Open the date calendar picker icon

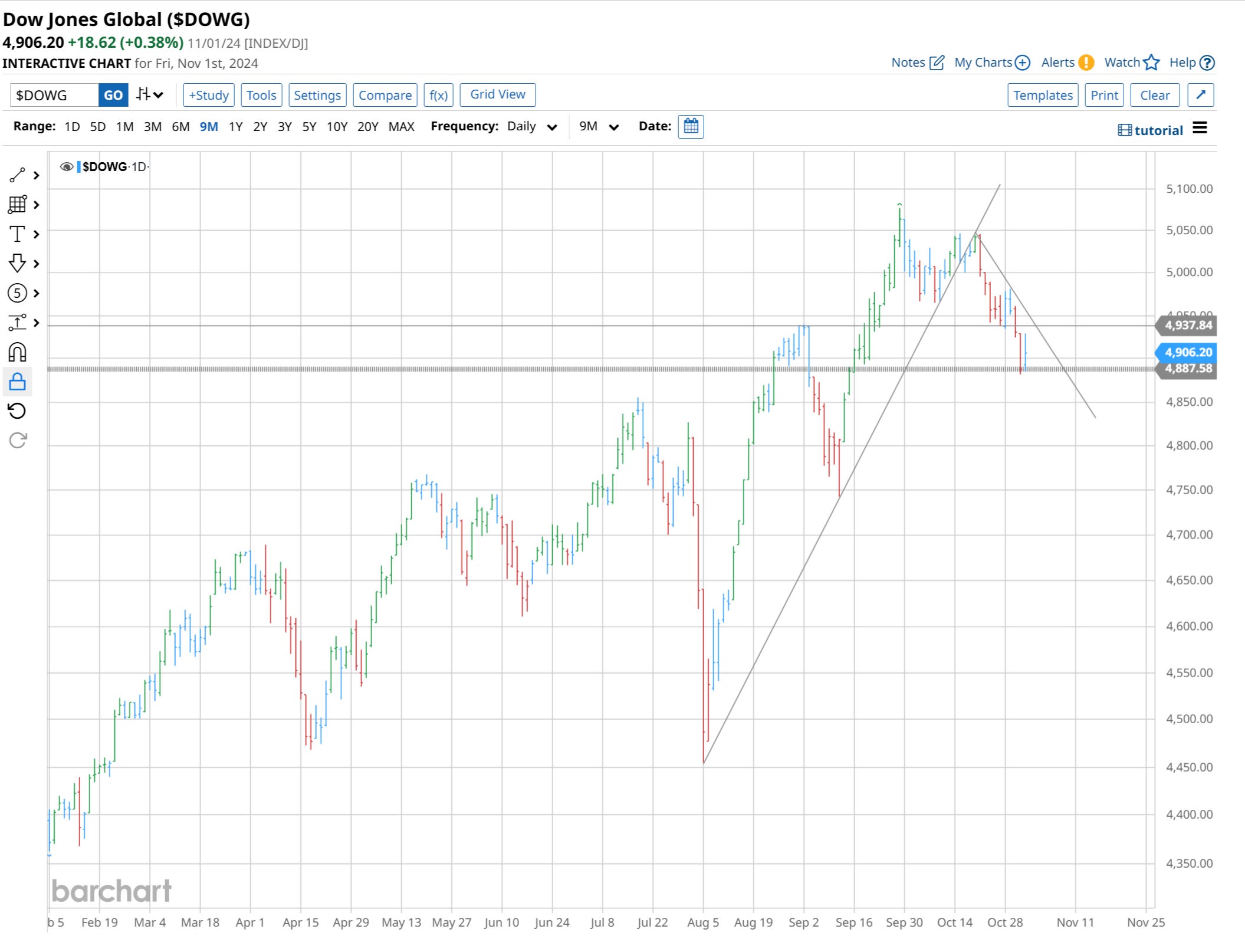click(691, 126)
